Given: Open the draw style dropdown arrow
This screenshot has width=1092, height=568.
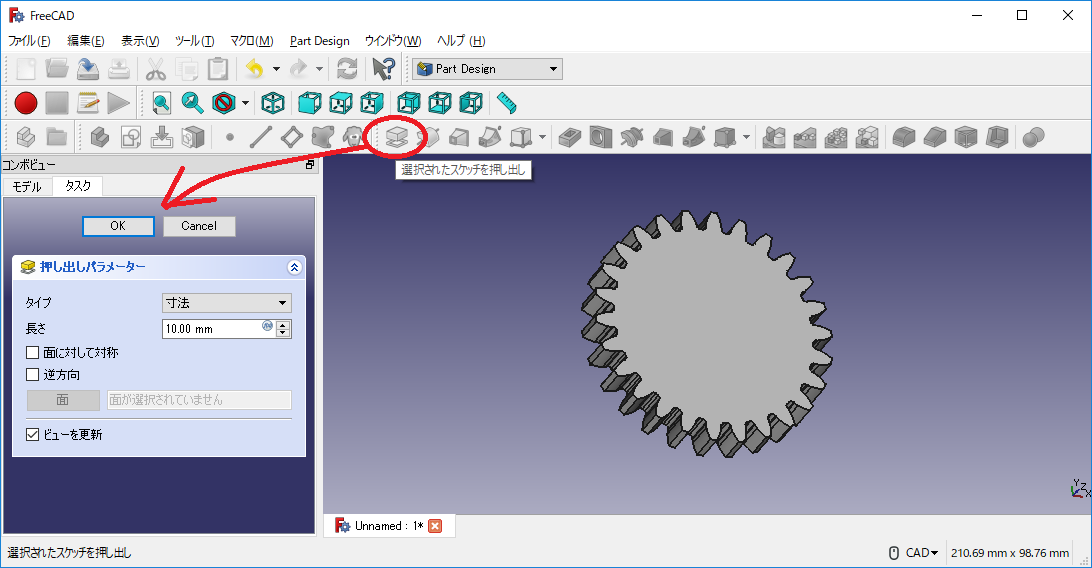Looking at the screenshot, I should [x=245, y=103].
